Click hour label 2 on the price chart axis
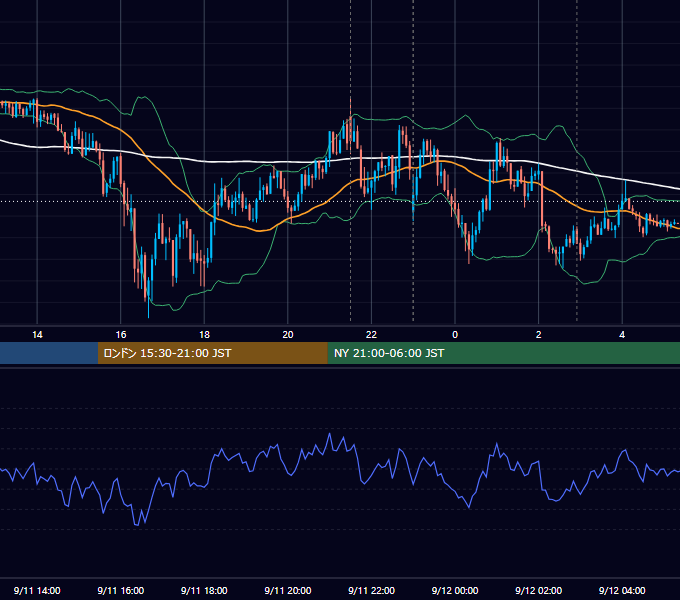 [539, 335]
